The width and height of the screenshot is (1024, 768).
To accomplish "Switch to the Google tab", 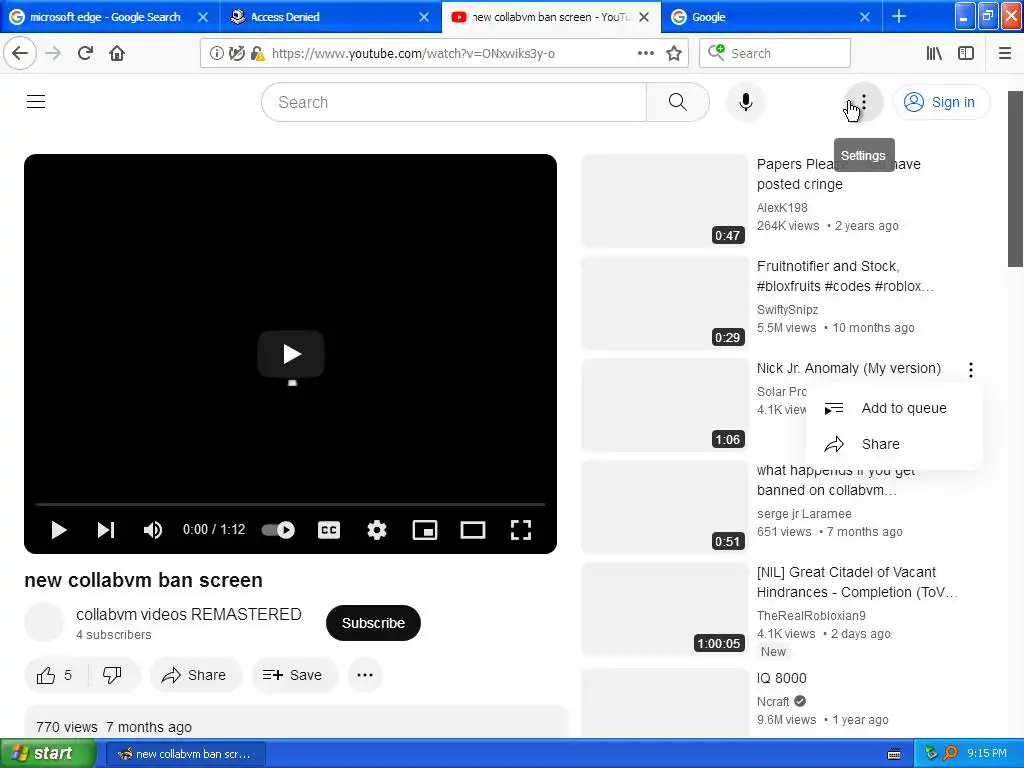I will point(771,17).
